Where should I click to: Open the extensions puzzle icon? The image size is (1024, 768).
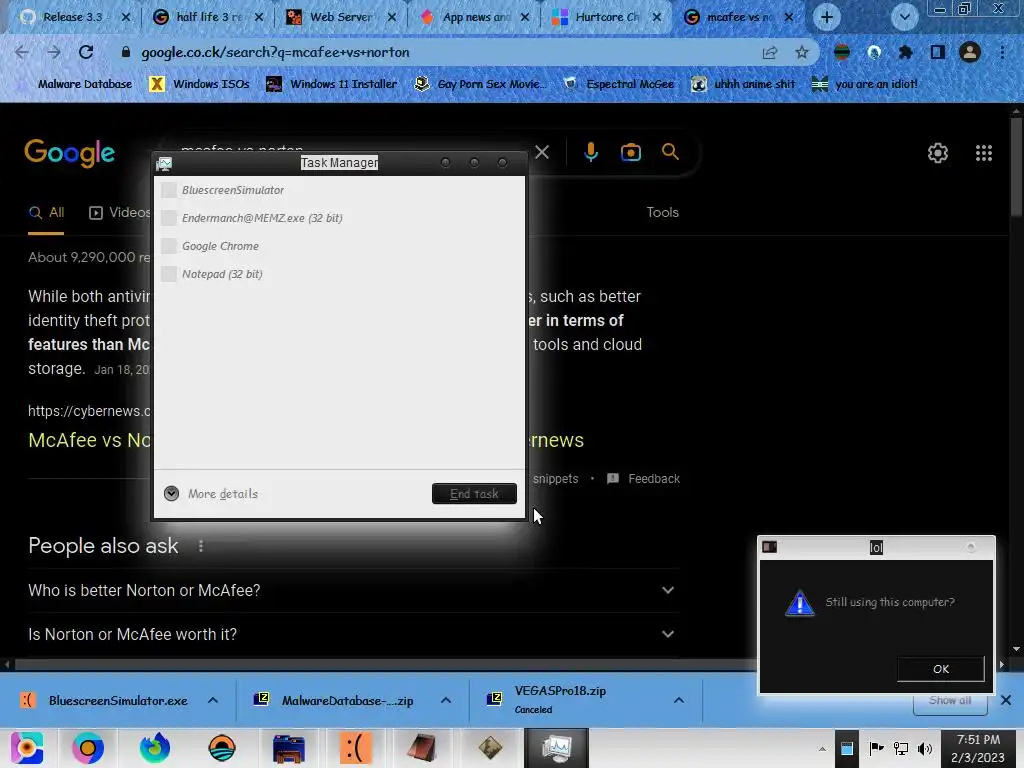(x=905, y=52)
